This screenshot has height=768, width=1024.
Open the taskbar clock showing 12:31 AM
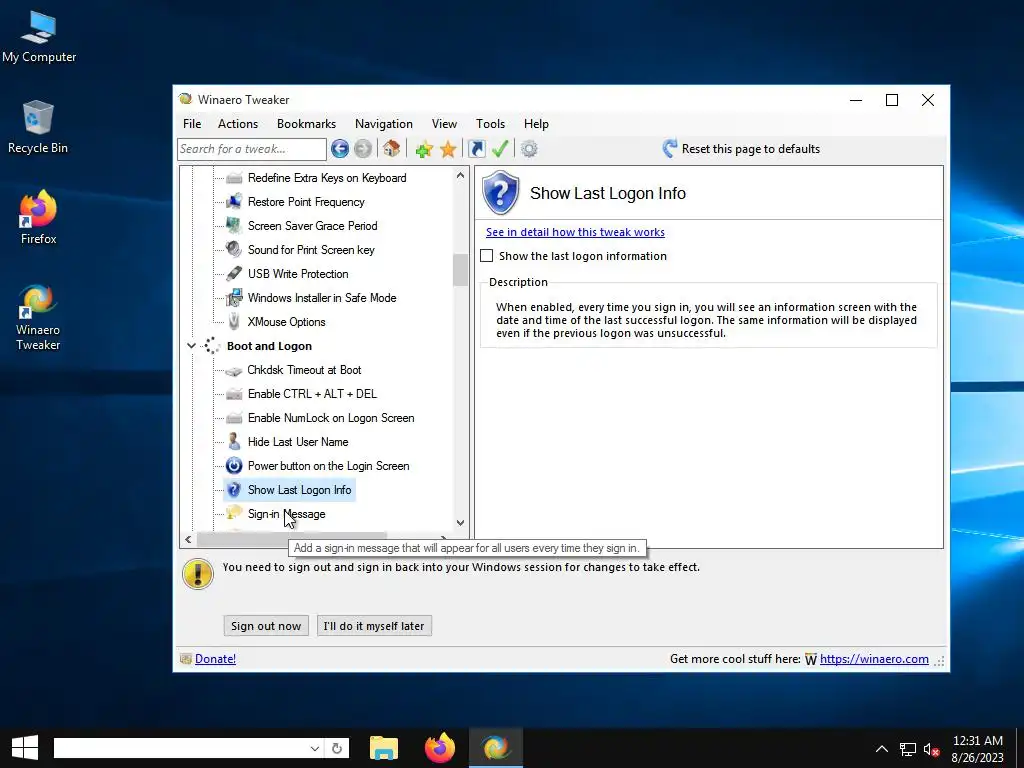click(x=977, y=748)
